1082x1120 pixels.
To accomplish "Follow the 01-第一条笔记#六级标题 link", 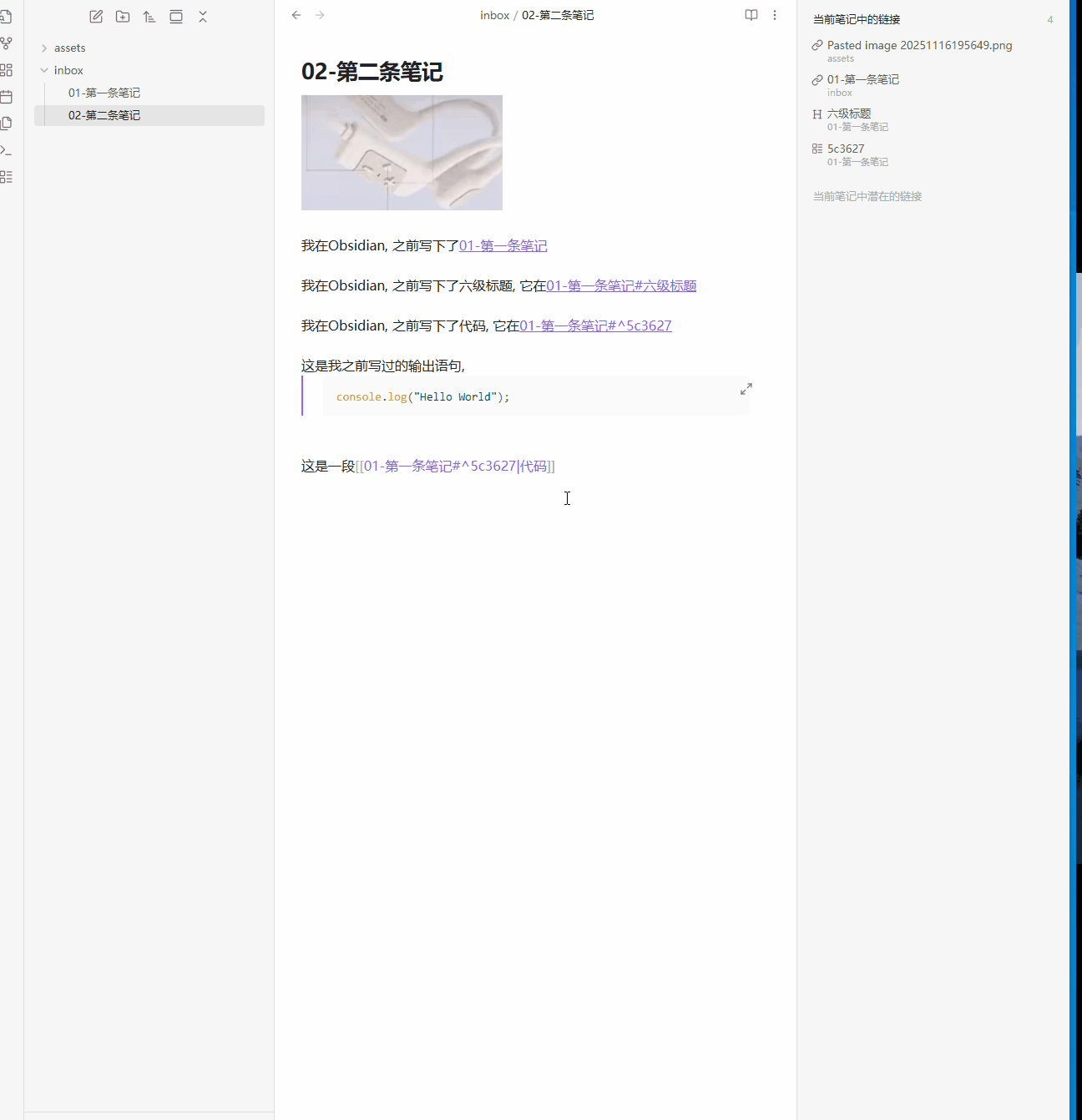I will pyautogui.click(x=621, y=286).
